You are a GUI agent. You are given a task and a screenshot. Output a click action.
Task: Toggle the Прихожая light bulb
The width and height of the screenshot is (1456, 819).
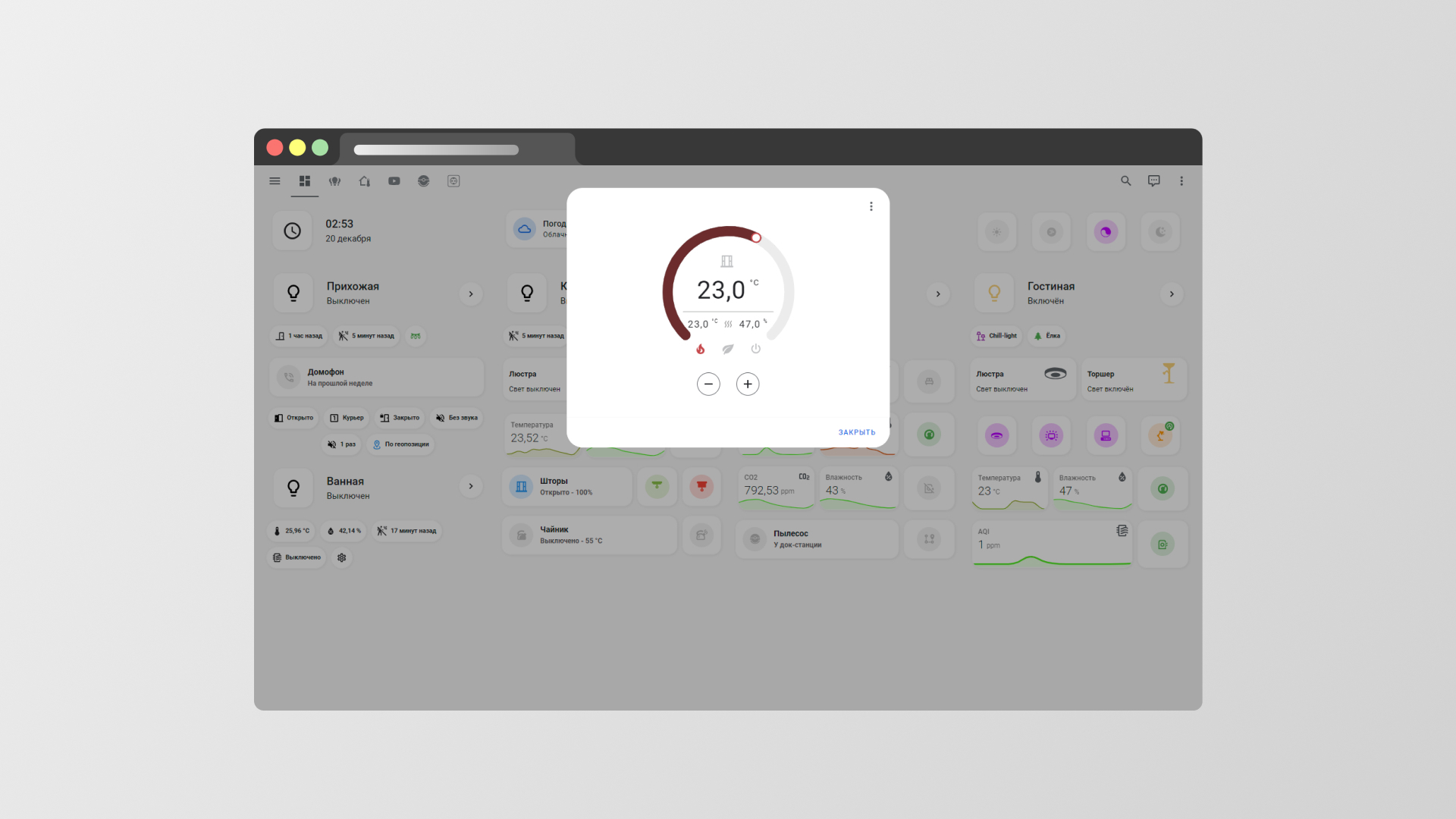(x=293, y=293)
